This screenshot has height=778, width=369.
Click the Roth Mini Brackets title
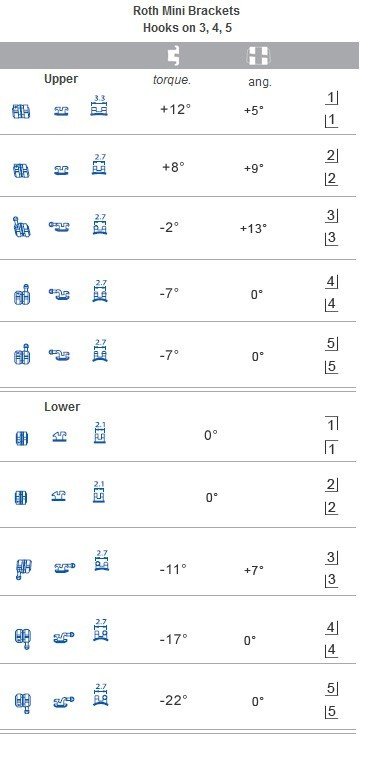tap(186, 10)
